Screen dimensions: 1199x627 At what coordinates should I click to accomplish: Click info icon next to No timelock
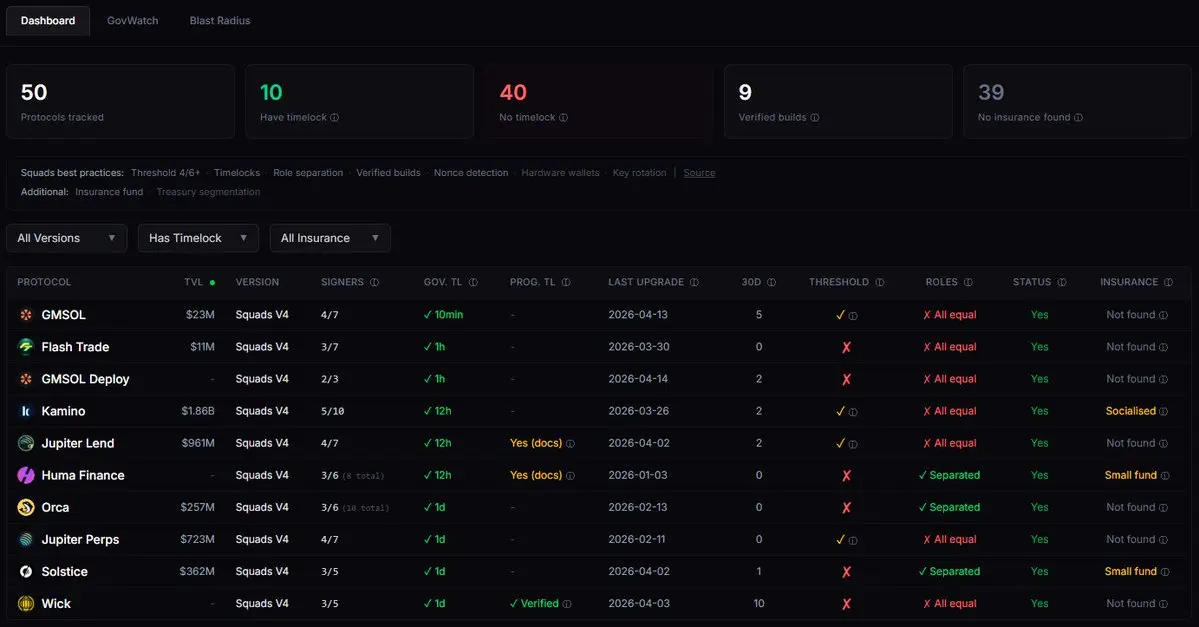click(564, 118)
